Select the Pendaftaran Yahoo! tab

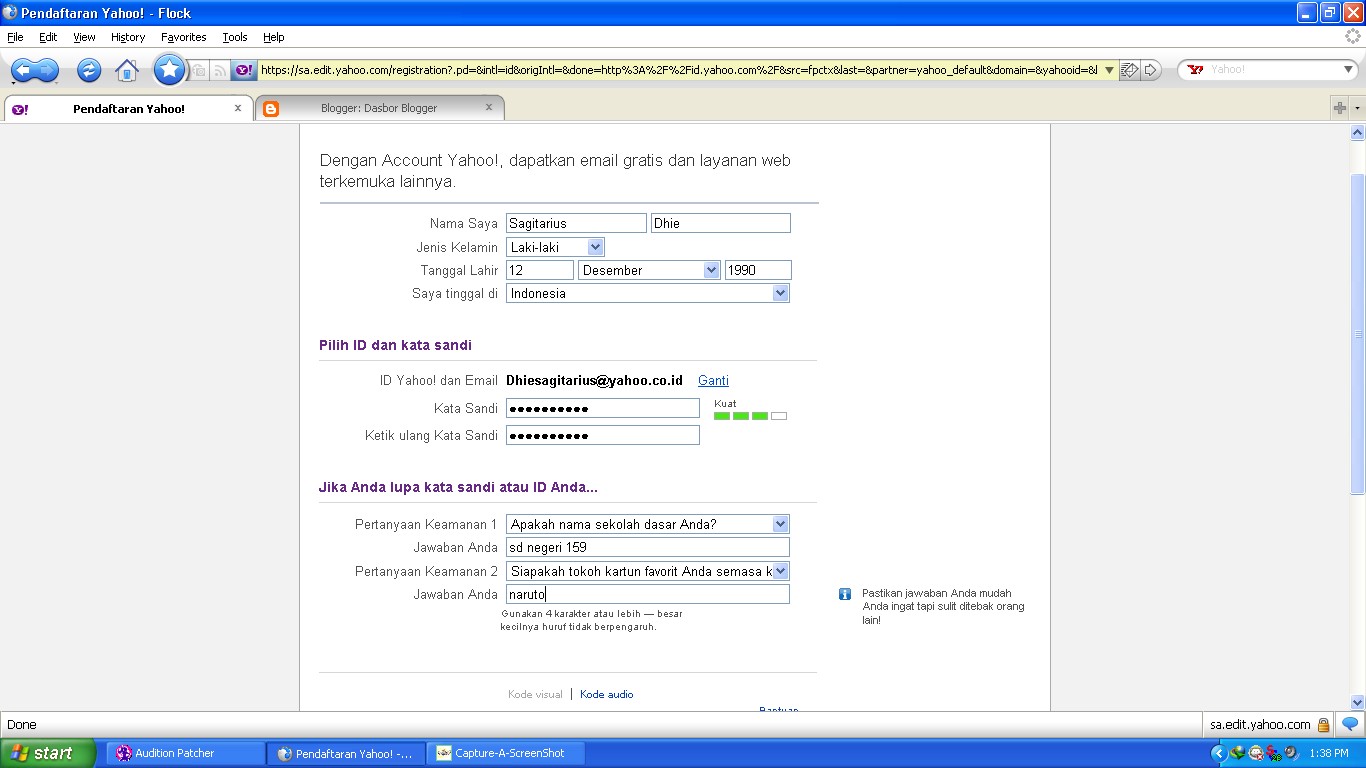pyautogui.click(x=128, y=108)
